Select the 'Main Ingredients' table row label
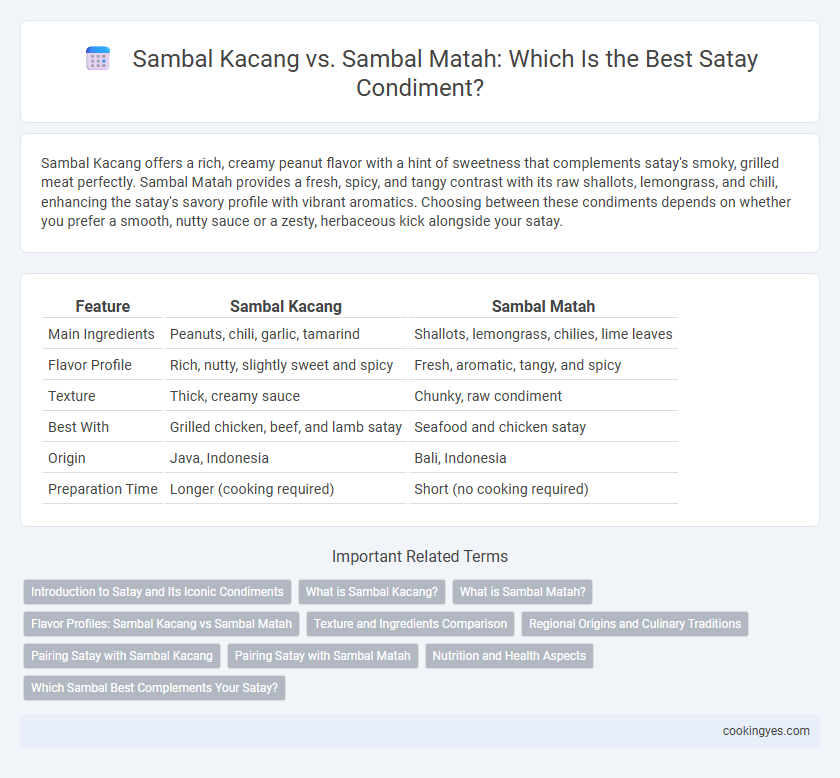This screenshot has height=778, width=840. click(101, 334)
